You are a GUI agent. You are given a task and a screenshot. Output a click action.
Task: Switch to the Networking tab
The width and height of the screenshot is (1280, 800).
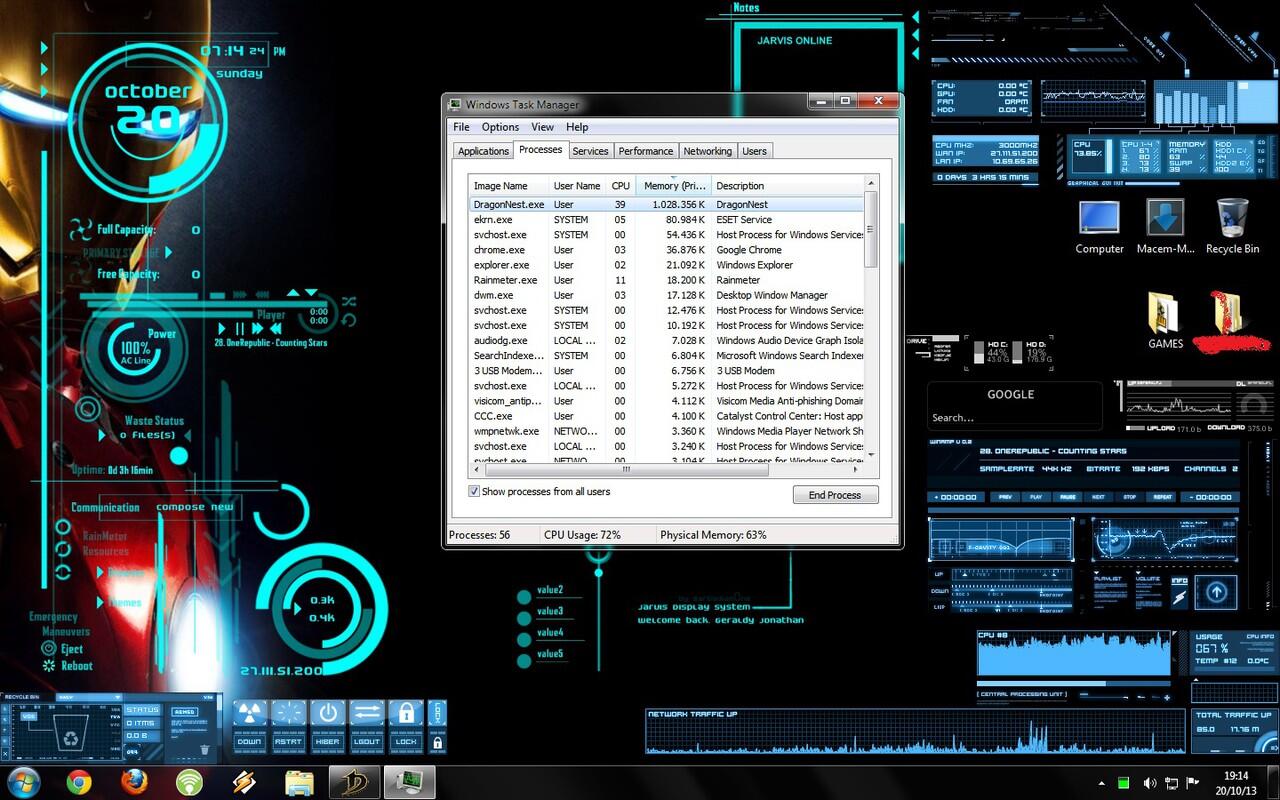pos(707,151)
